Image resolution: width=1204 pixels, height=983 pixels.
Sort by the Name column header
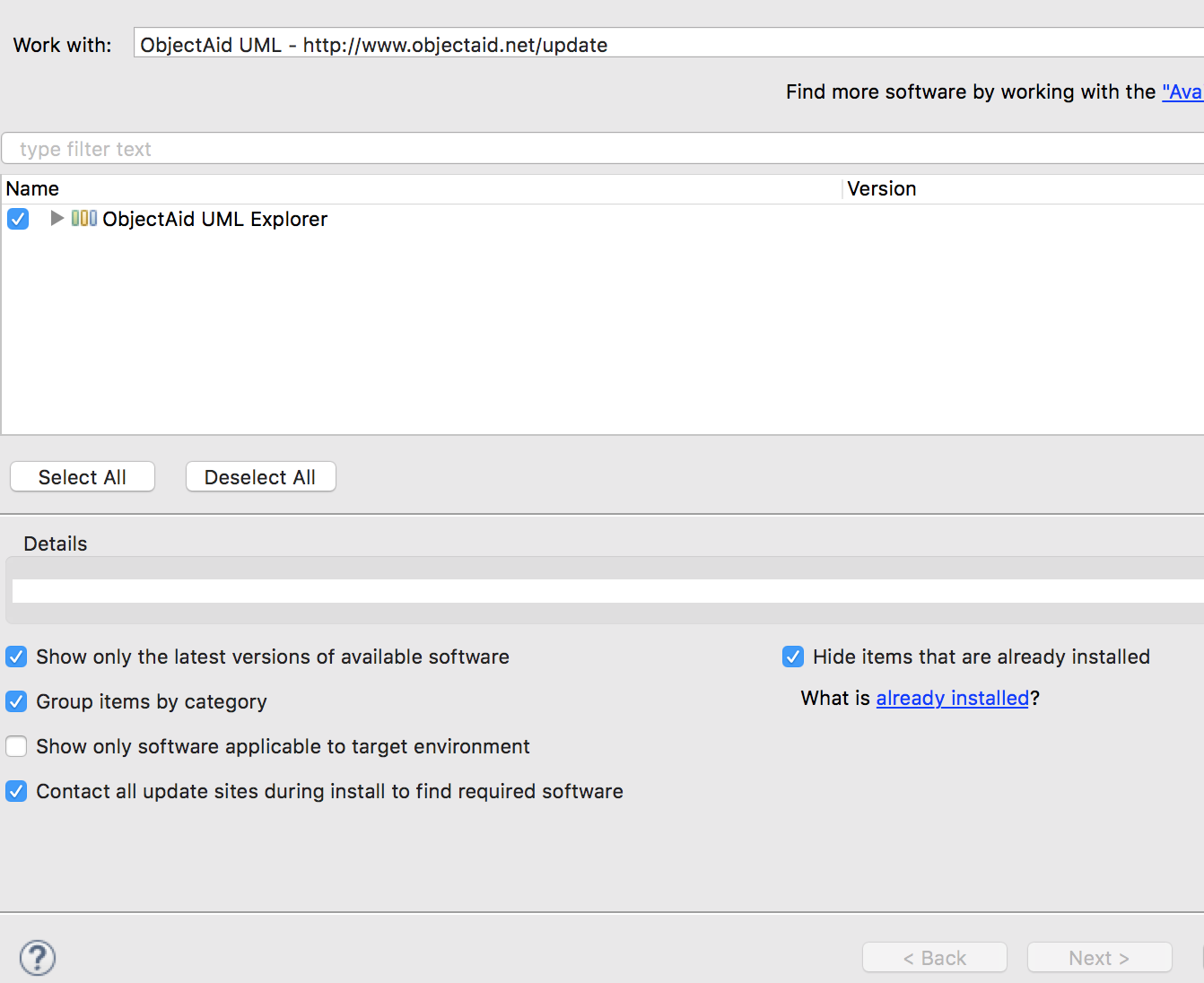(422, 188)
